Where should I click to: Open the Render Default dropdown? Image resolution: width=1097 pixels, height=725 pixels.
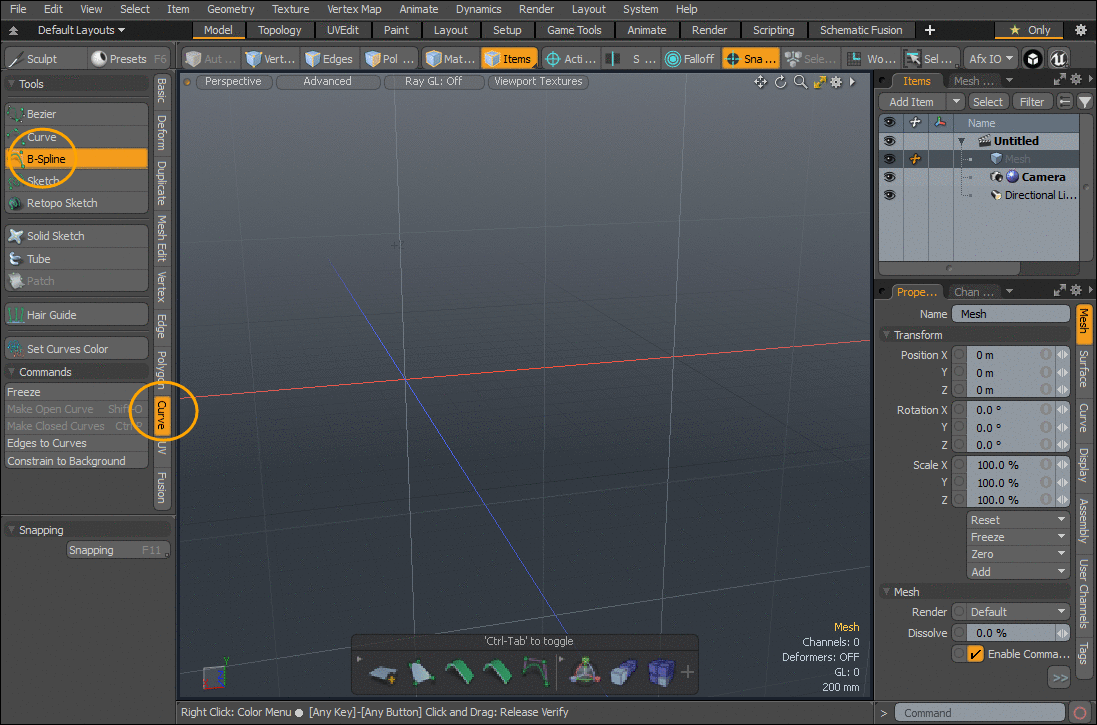pos(1016,612)
